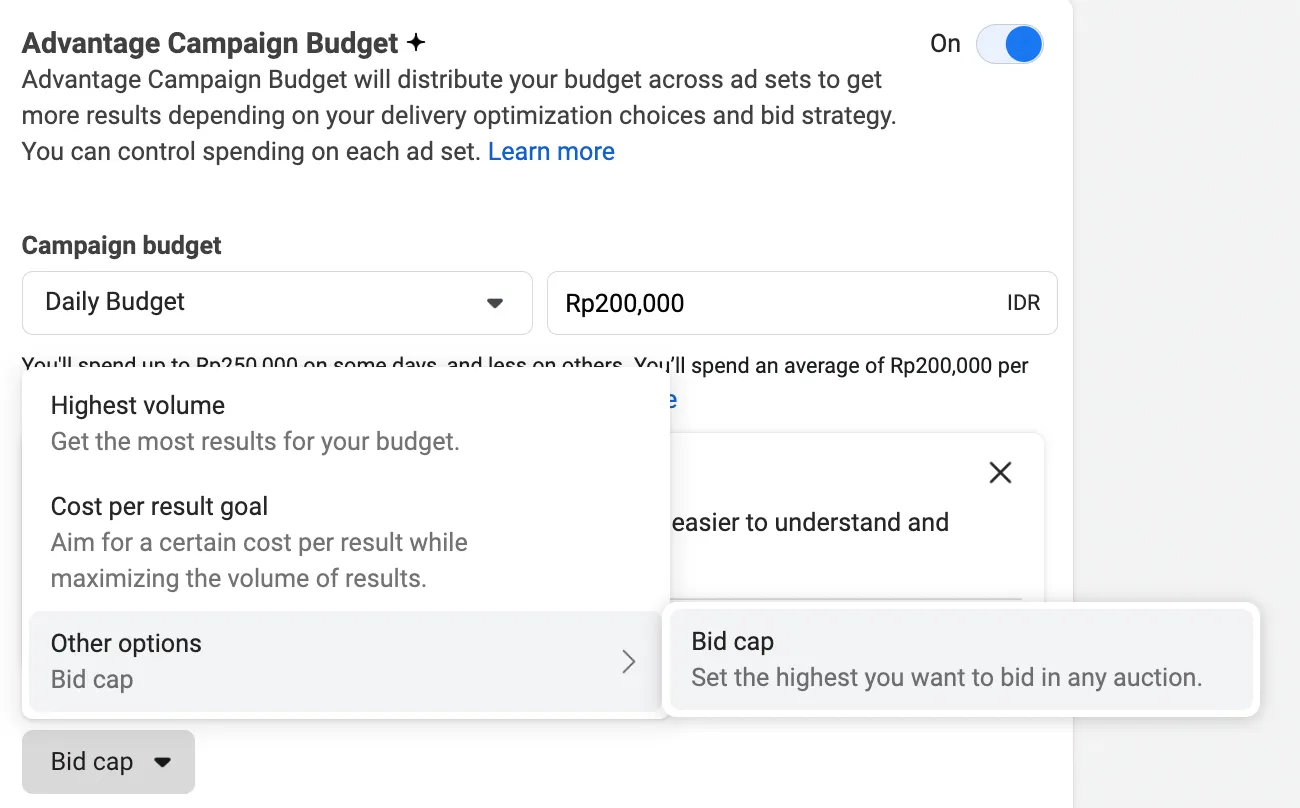Click the Advantage Campaign Budget title

210,44
